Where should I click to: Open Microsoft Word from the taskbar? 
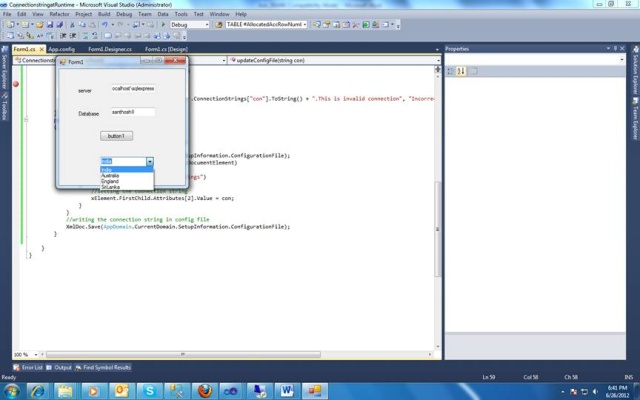(287, 391)
